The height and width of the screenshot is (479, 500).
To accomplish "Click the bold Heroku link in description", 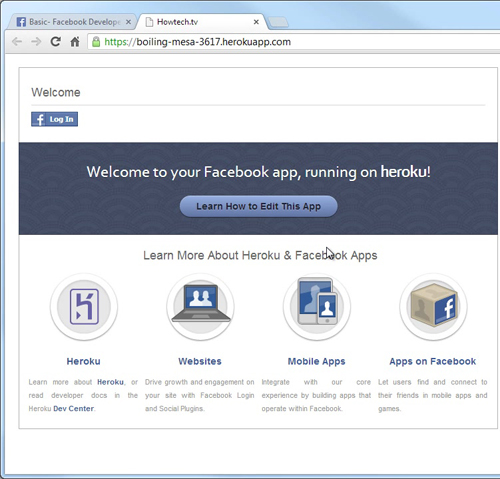I will tap(110, 382).
